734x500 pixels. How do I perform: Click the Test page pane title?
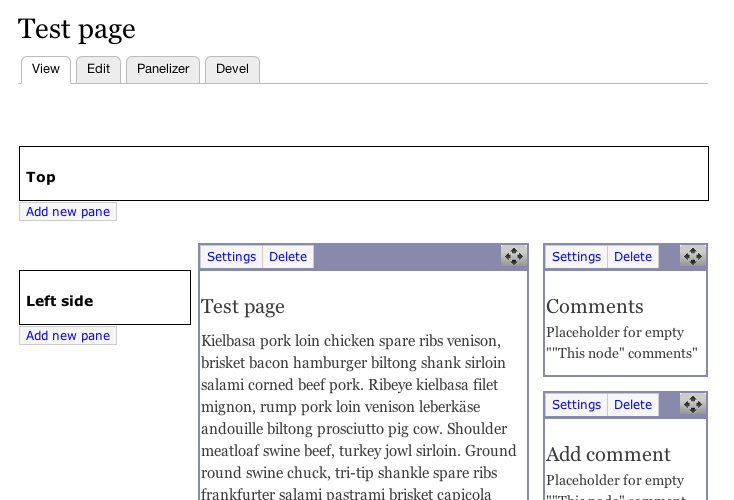point(243,307)
